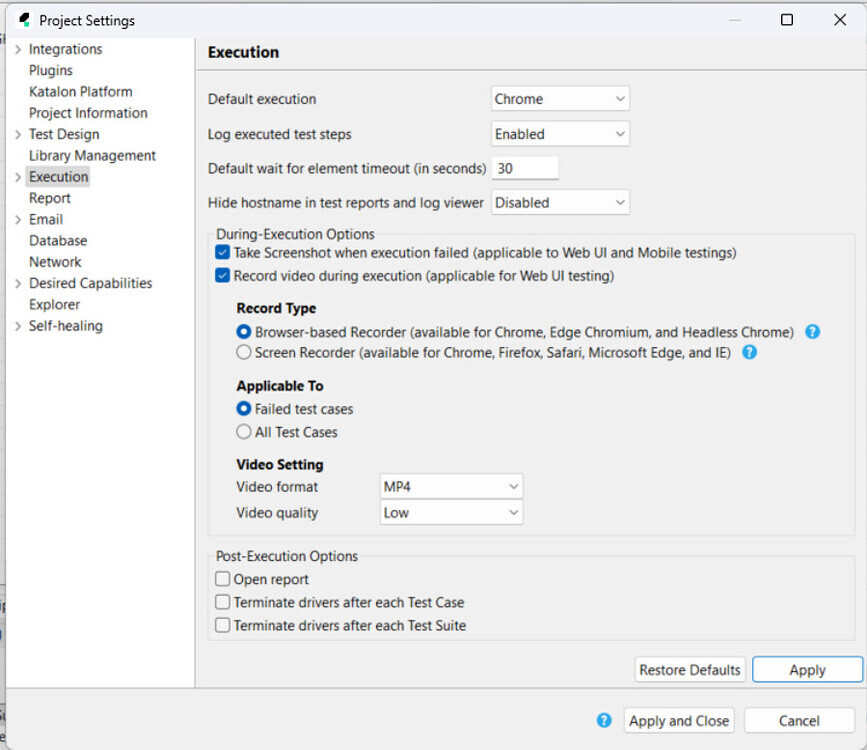The height and width of the screenshot is (750, 867).
Task: Open Video quality dropdown
Action: 452,513
